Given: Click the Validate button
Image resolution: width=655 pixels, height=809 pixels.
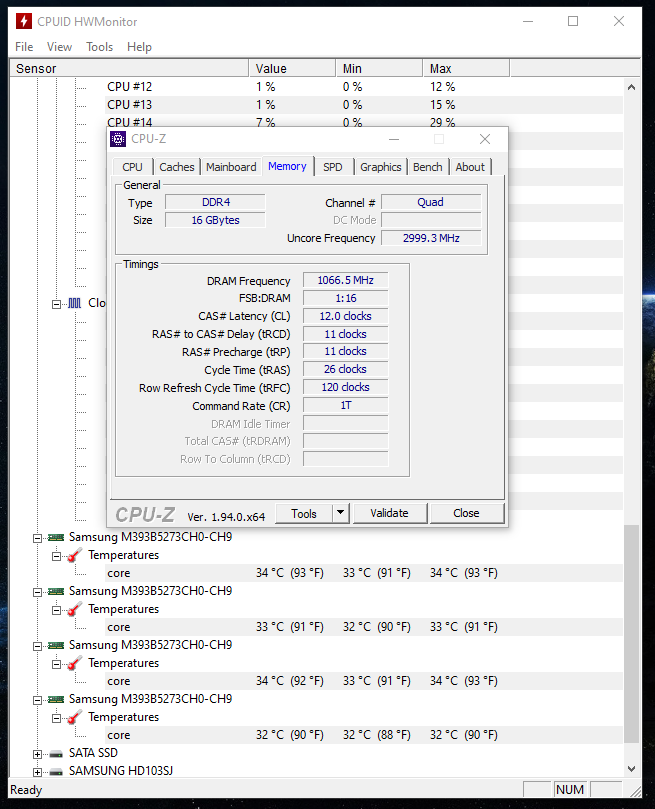Looking at the screenshot, I should pyautogui.click(x=389, y=513).
